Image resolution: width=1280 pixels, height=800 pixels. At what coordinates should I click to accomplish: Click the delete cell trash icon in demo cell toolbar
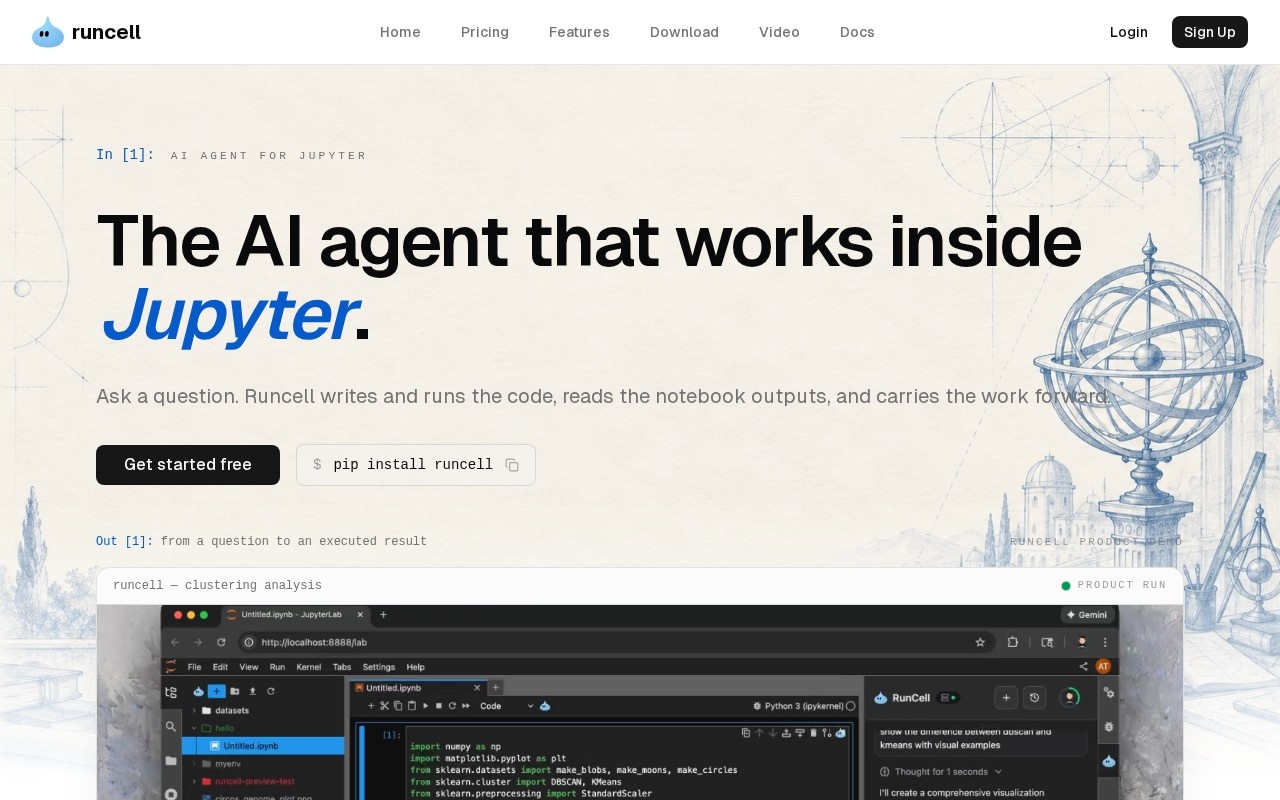tap(813, 732)
